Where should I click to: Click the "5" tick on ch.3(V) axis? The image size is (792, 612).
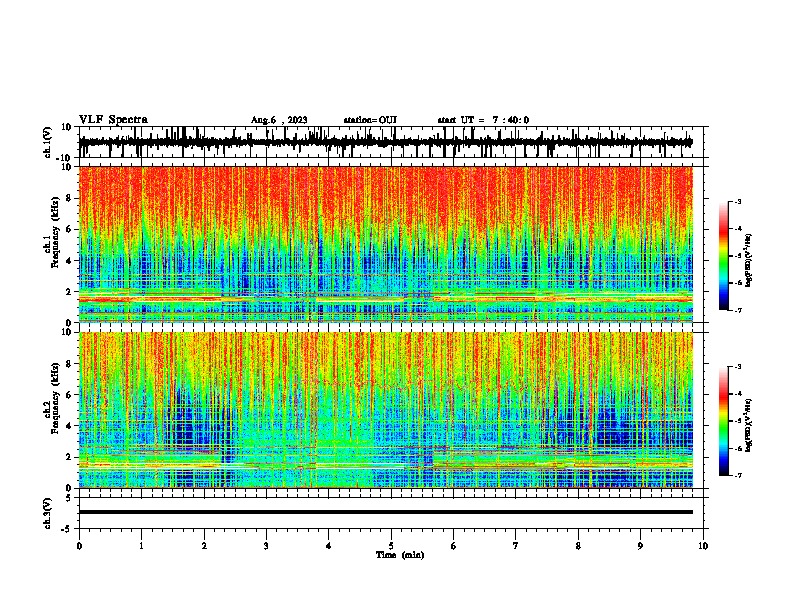pyautogui.click(x=69, y=498)
